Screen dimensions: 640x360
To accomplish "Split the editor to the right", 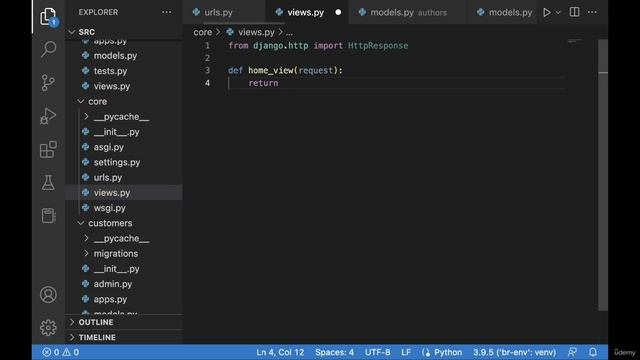I will 574,12.
